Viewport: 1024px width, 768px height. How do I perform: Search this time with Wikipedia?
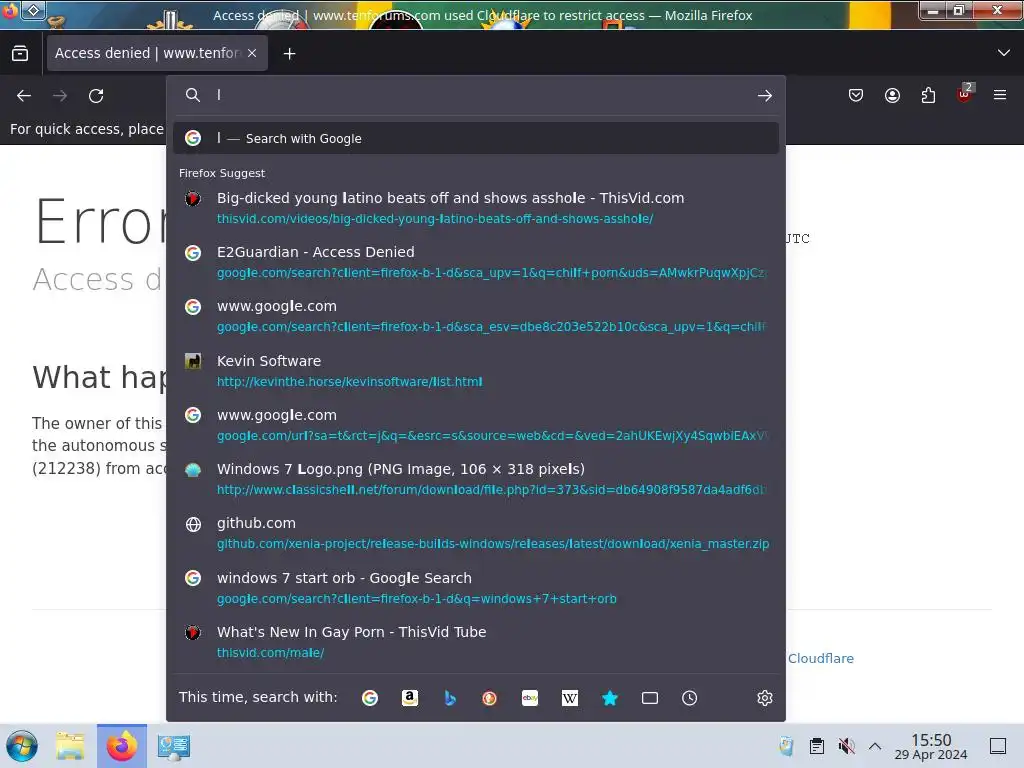(569, 698)
